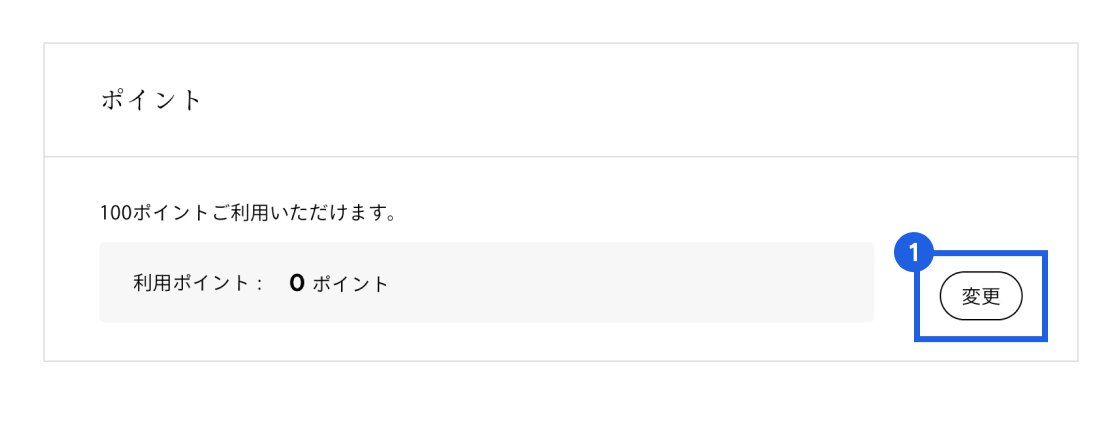Image resolution: width=1120 pixels, height=443 pixels.
Task: Click the 変更 button
Action: 980,296
